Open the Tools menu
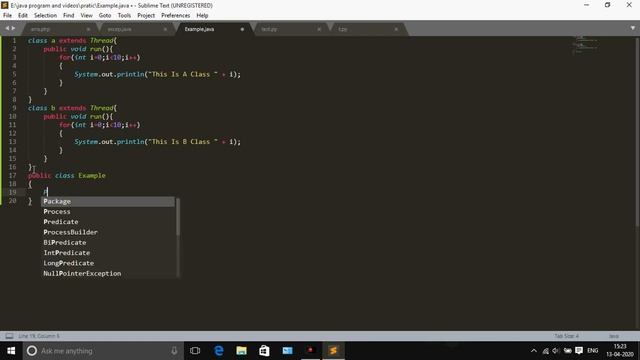Screen dimensions: 640x360 pyautogui.click(x=124, y=16)
